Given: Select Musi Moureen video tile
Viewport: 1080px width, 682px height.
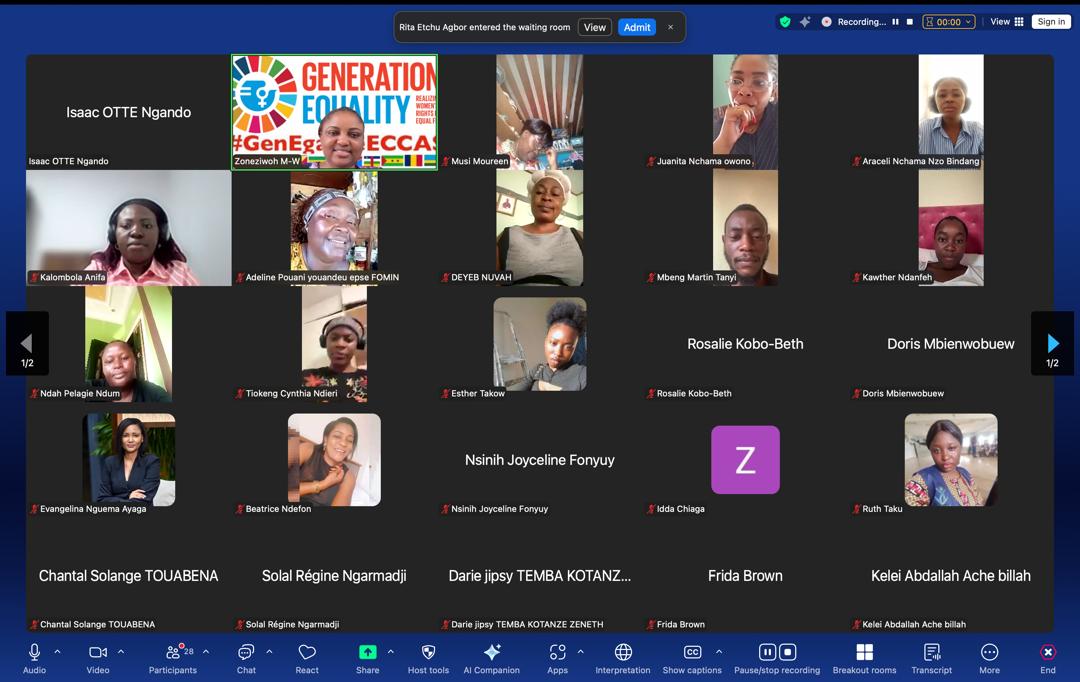Looking at the screenshot, I should pyautogui.click(x=540, y=112).
